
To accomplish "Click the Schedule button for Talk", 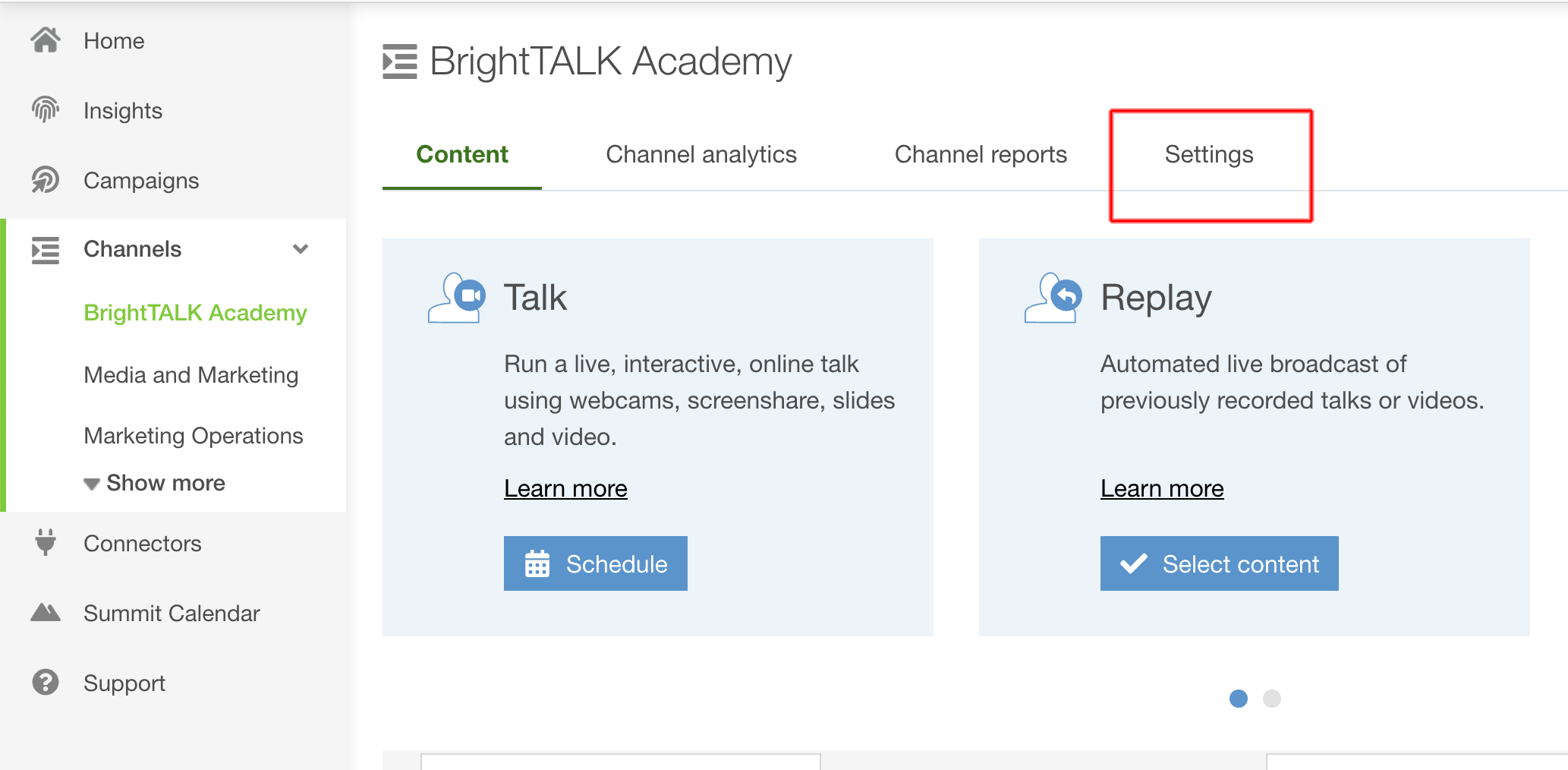I will point(596,563).
